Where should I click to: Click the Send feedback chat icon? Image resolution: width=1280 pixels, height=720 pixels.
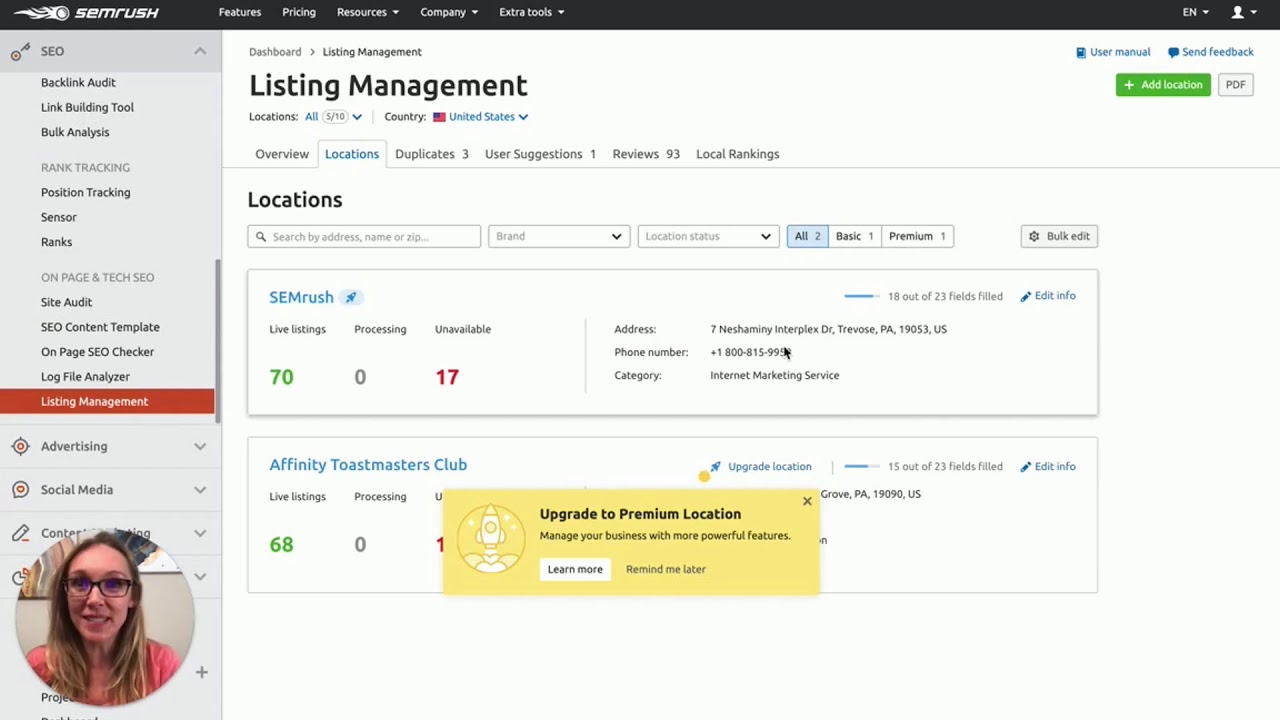click(x=1173, y=52)
